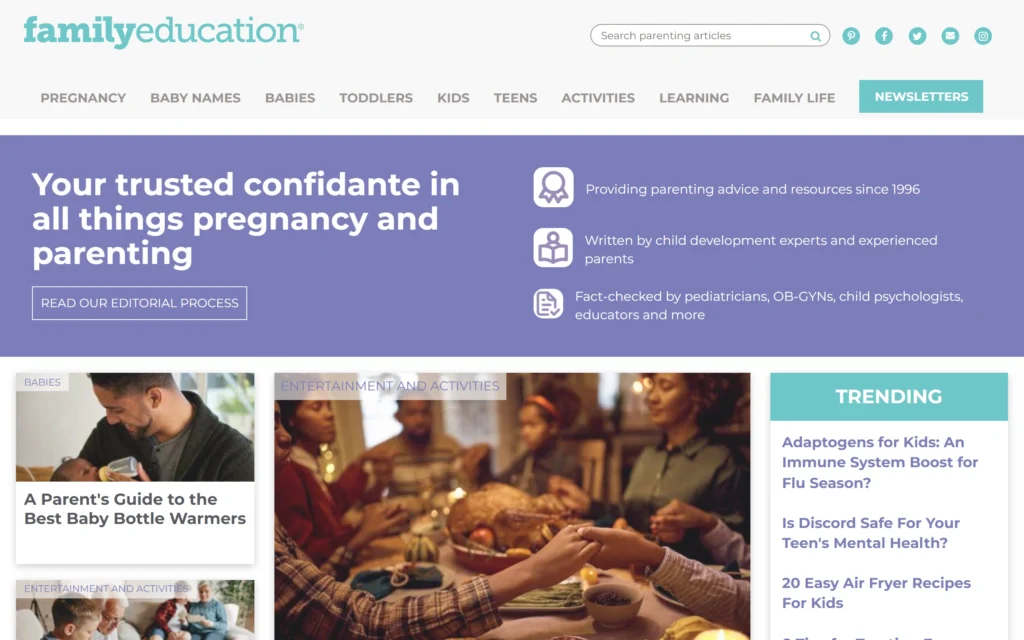Open the Pregnancy menu
Viewport: 1024px width, 640px height.
click(x=83, y=98)
